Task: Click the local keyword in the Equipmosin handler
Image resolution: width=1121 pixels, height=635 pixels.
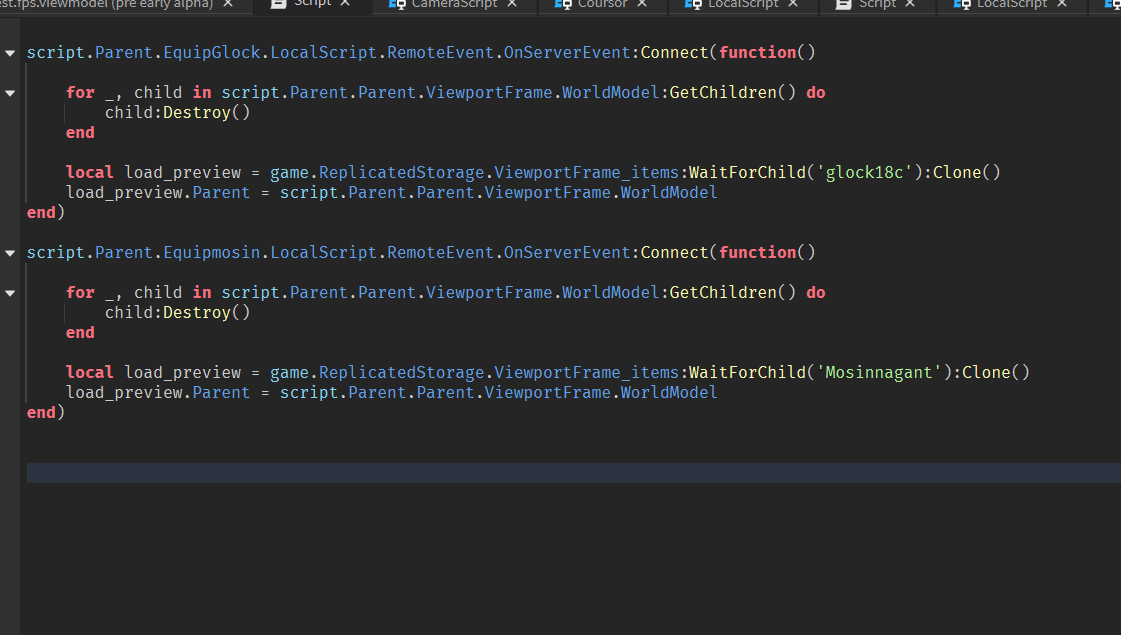Action: pyautogui.click(x=89, y=373)
